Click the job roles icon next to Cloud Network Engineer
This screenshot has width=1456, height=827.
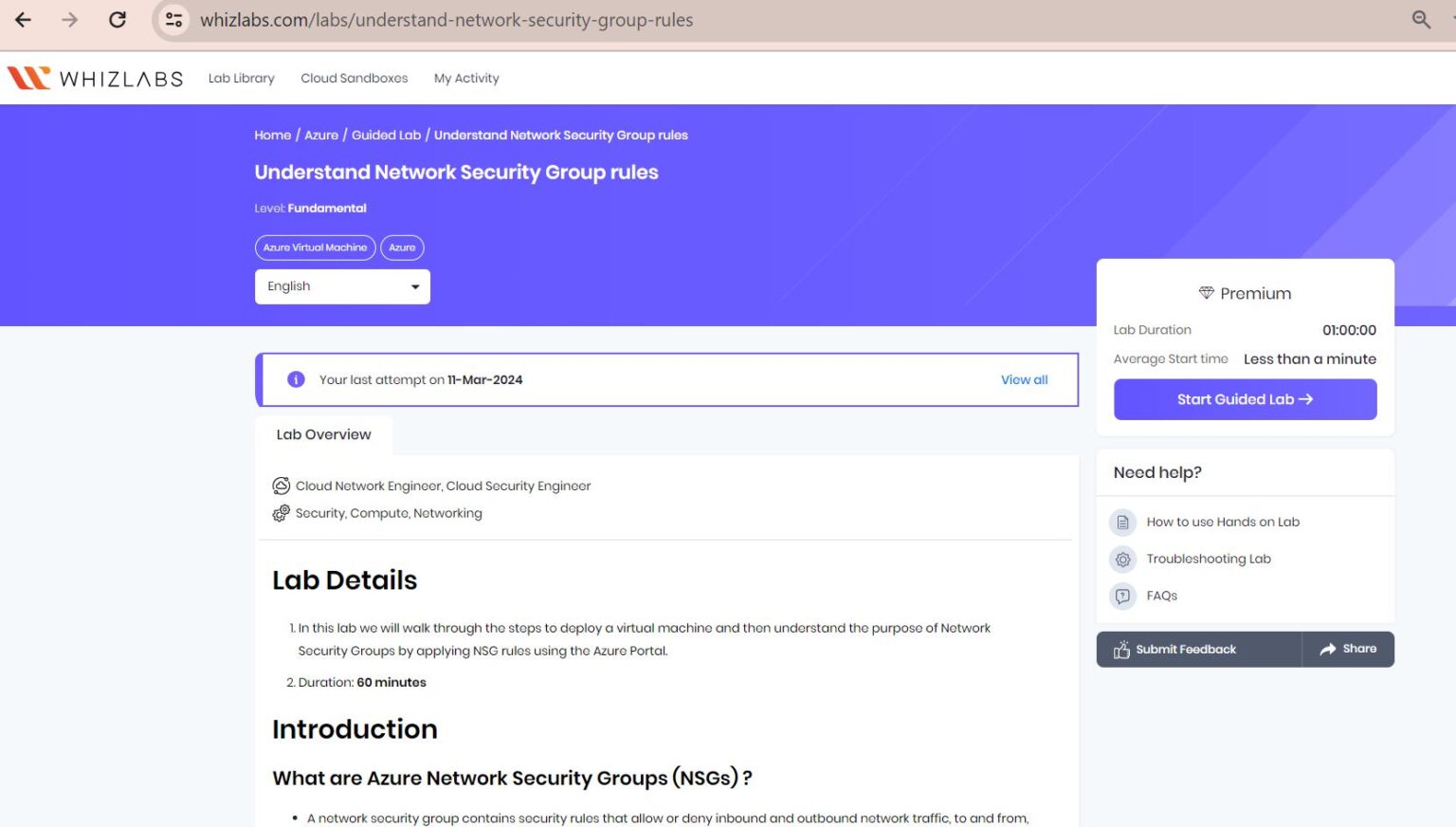tap(281, 485)
